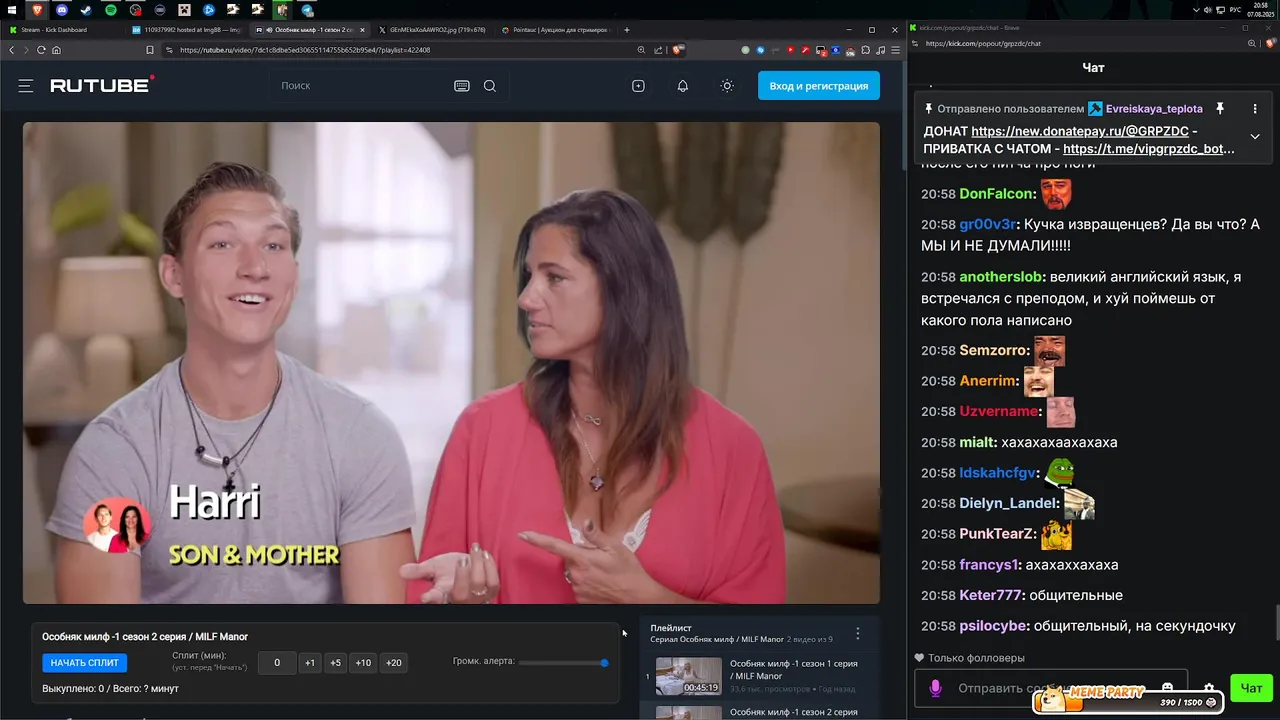The image size is (1280, 720).
Task: Open Rutube notifications bell
Action: [683, 86]
